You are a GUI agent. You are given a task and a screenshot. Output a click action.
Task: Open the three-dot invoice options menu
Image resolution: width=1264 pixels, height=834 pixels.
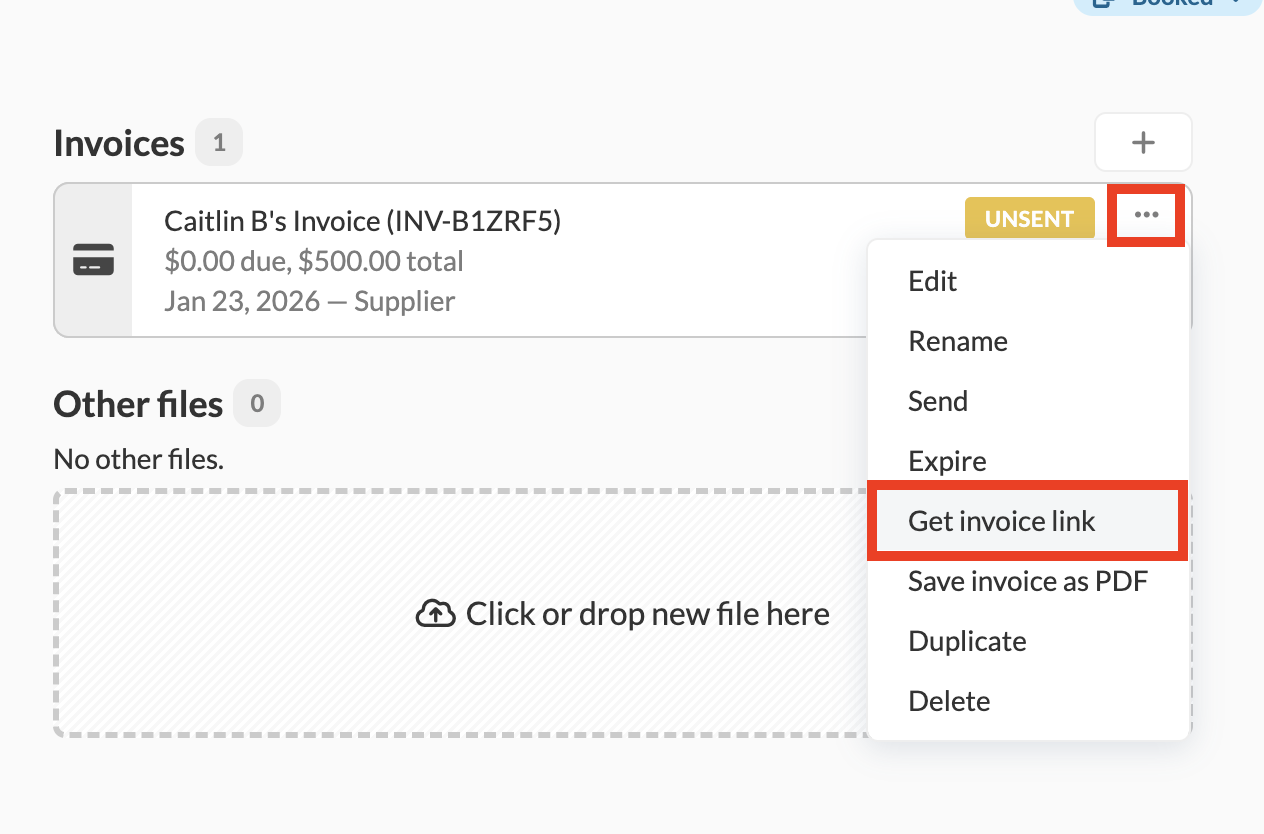tap(1146, 215)
